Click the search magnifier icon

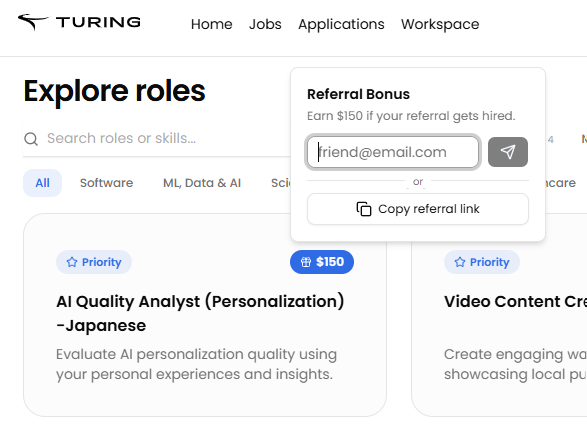coord(31,139)
